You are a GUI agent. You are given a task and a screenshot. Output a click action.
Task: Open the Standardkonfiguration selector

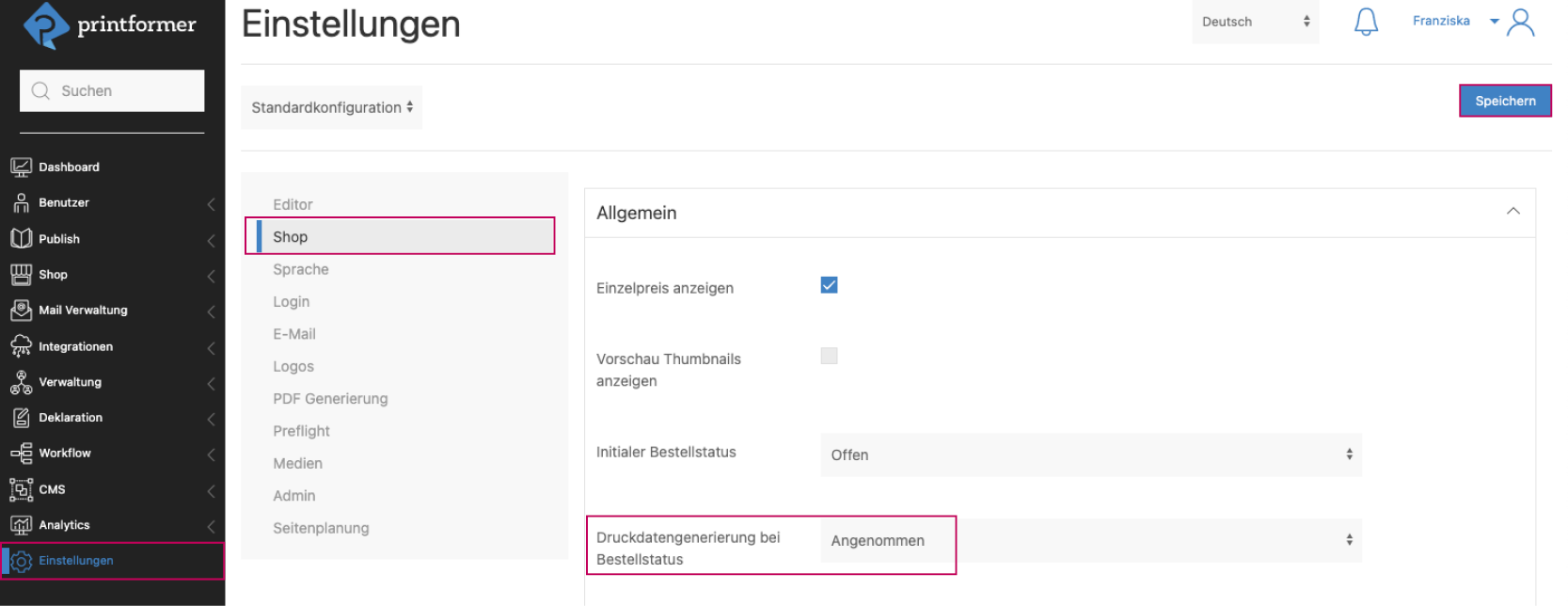(x=331, y=107)
